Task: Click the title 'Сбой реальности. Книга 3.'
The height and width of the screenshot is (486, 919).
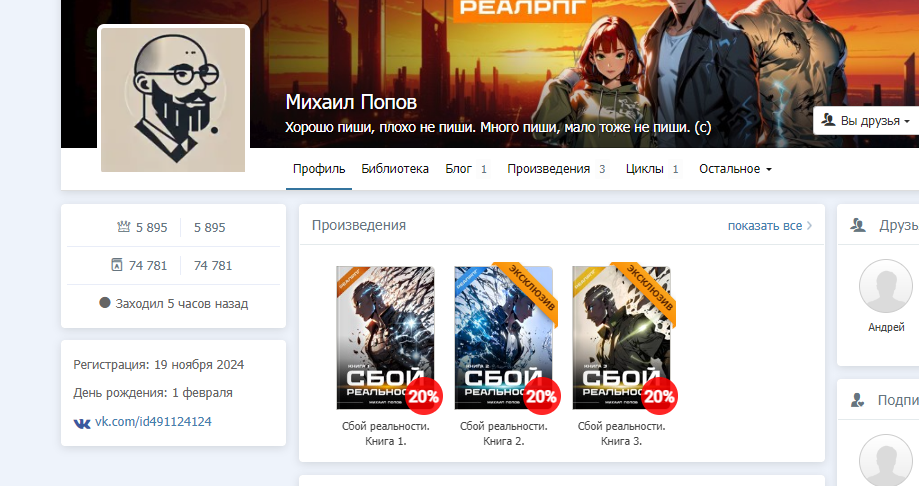Action: (x=621, y=434)
